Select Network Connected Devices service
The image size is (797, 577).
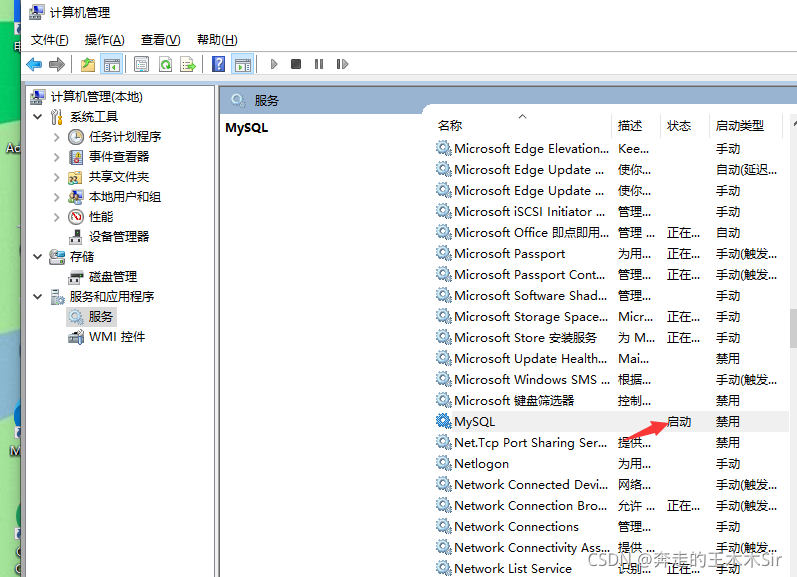pyautogui.click(x=611, y=484)
